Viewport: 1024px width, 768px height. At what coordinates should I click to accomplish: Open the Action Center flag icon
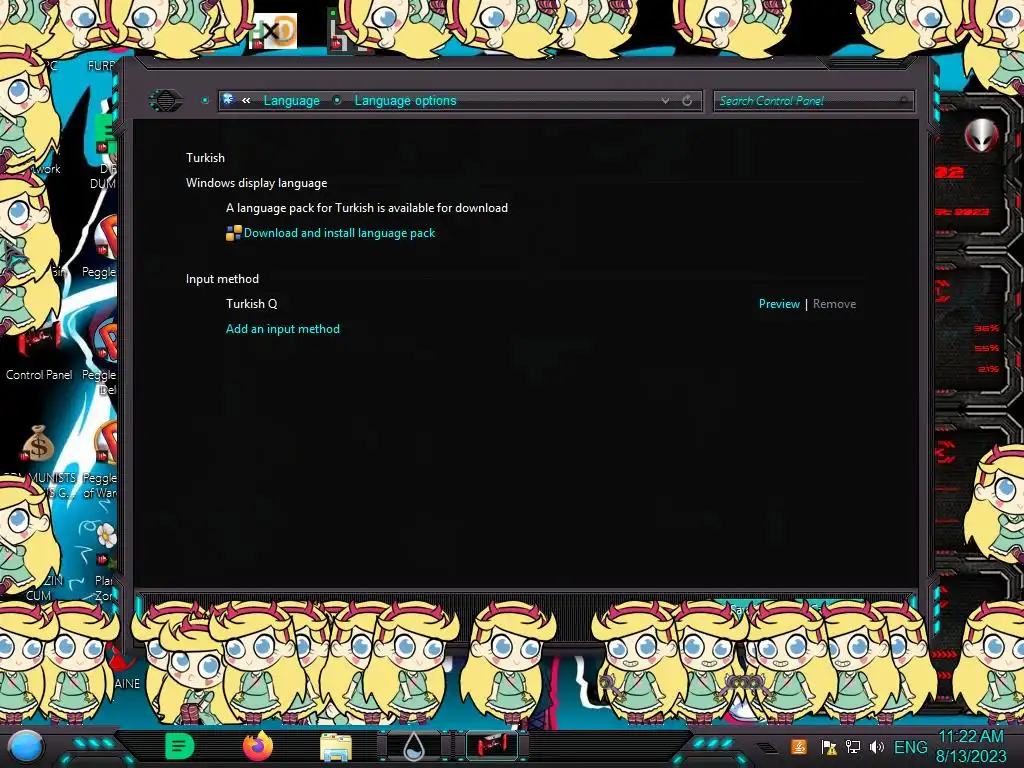829,747
